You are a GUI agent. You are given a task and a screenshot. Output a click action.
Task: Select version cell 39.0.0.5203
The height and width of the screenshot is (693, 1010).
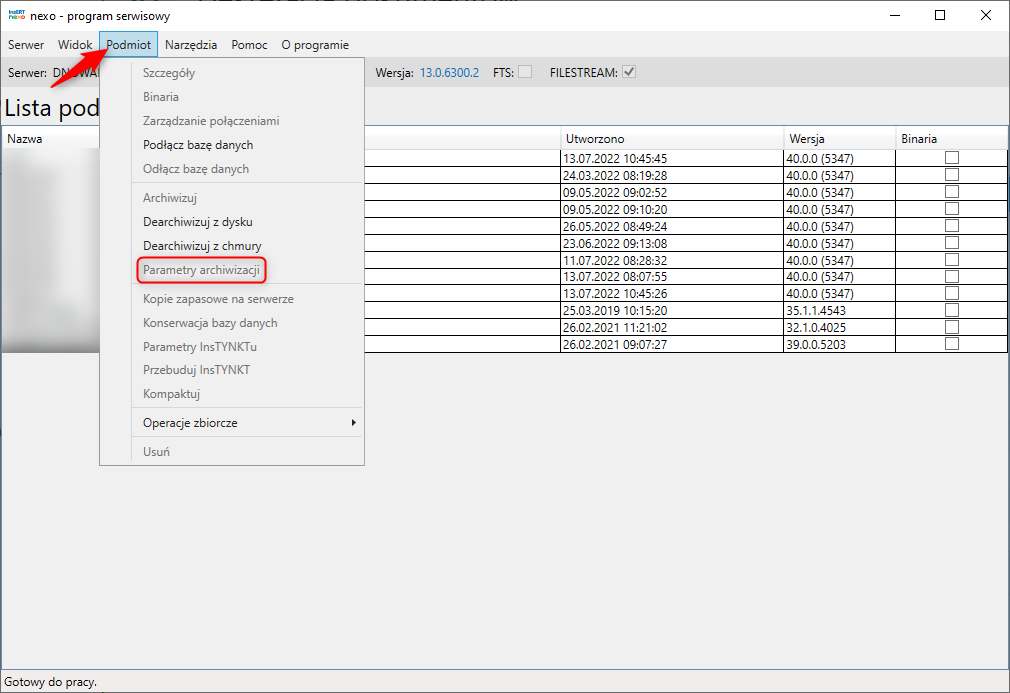839,344
